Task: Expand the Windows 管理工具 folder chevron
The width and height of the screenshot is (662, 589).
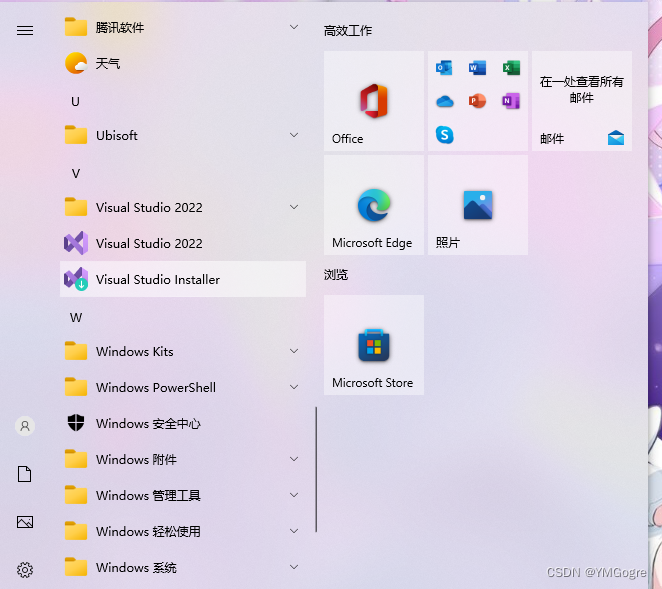Action: click(x=294, y=495)
